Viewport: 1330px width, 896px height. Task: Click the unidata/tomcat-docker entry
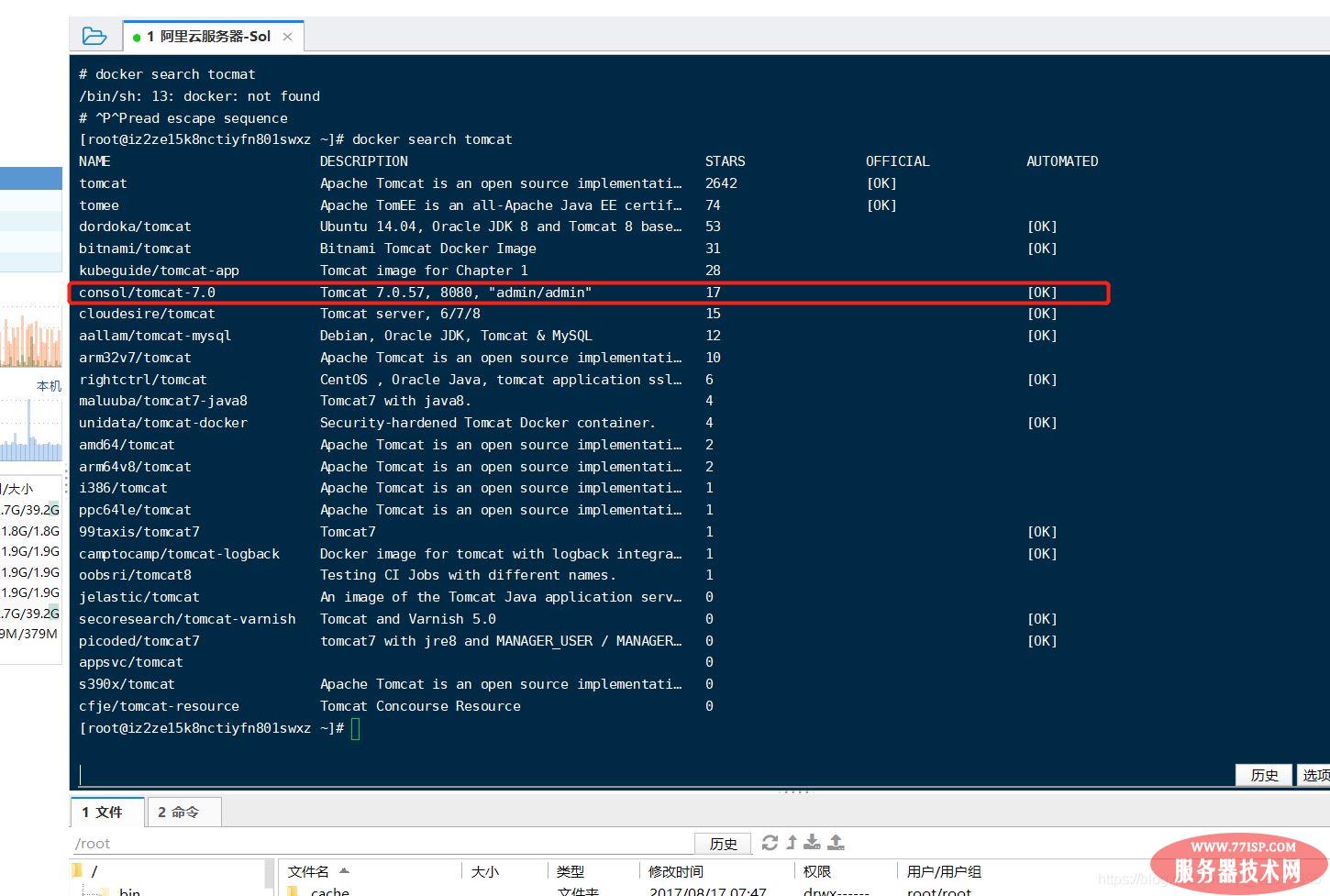click(x=163, y=423)
